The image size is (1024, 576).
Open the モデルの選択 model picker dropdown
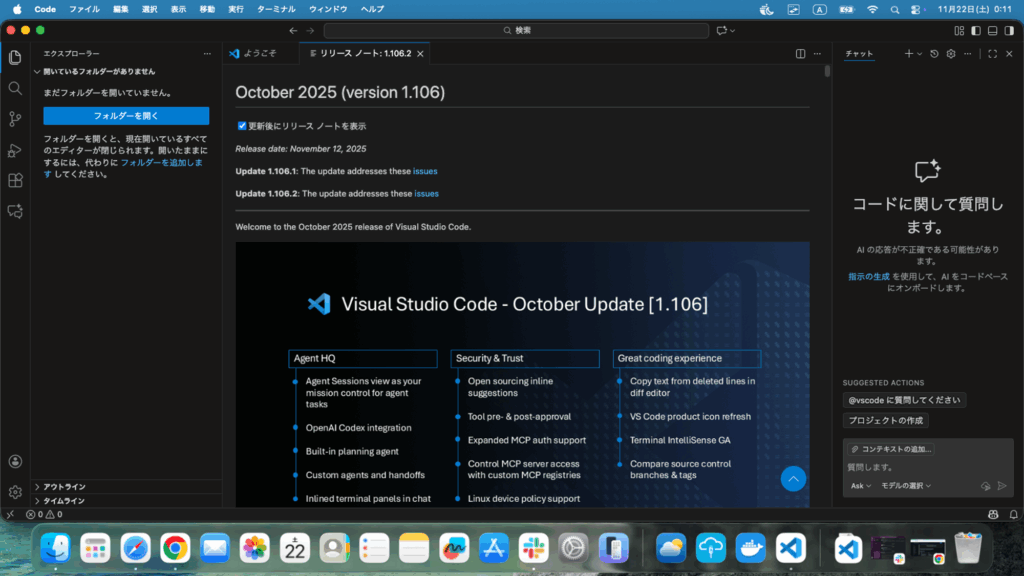pos(905,486)
